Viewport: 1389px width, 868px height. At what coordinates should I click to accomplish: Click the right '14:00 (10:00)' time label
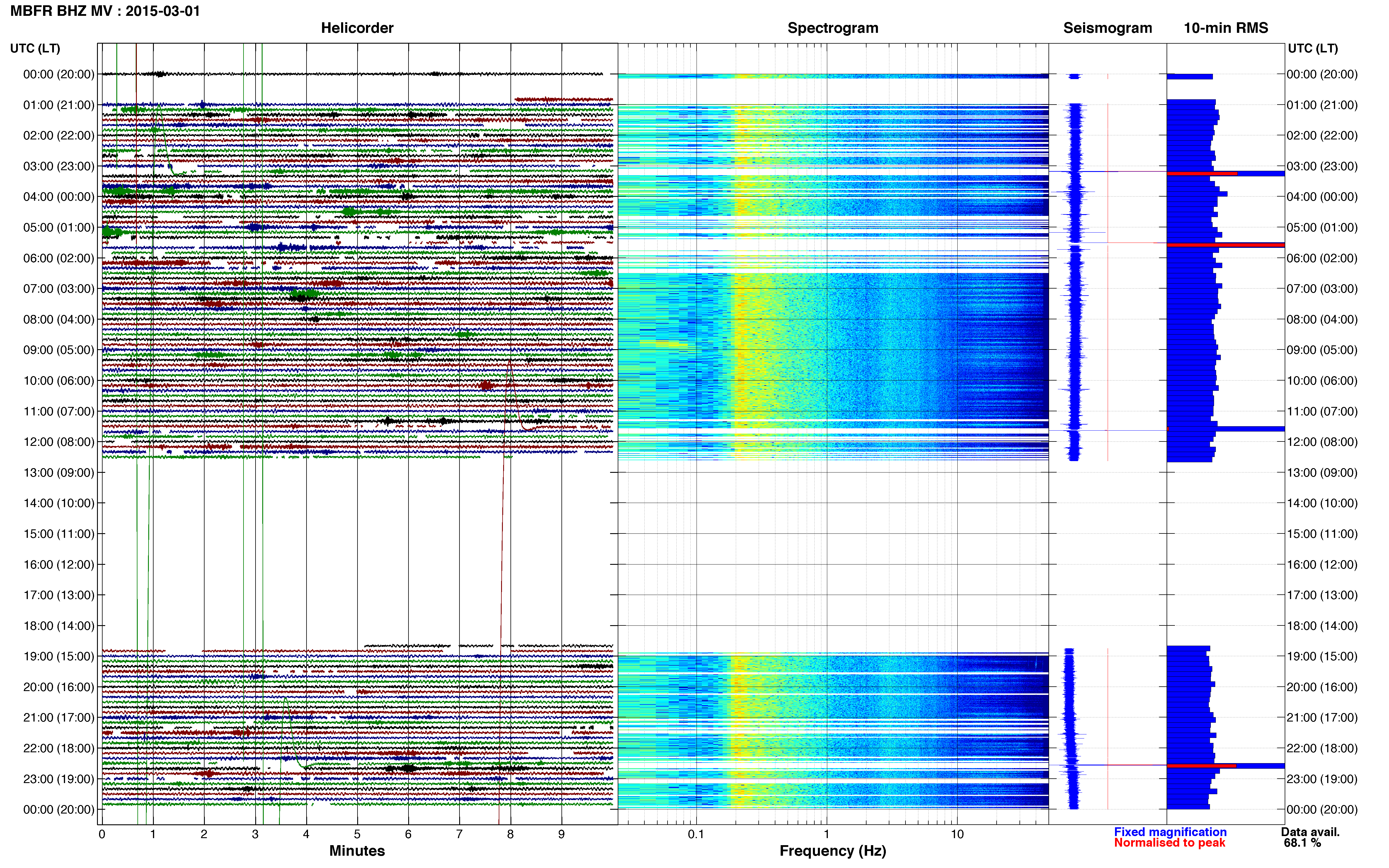[x=1322, y=503]
